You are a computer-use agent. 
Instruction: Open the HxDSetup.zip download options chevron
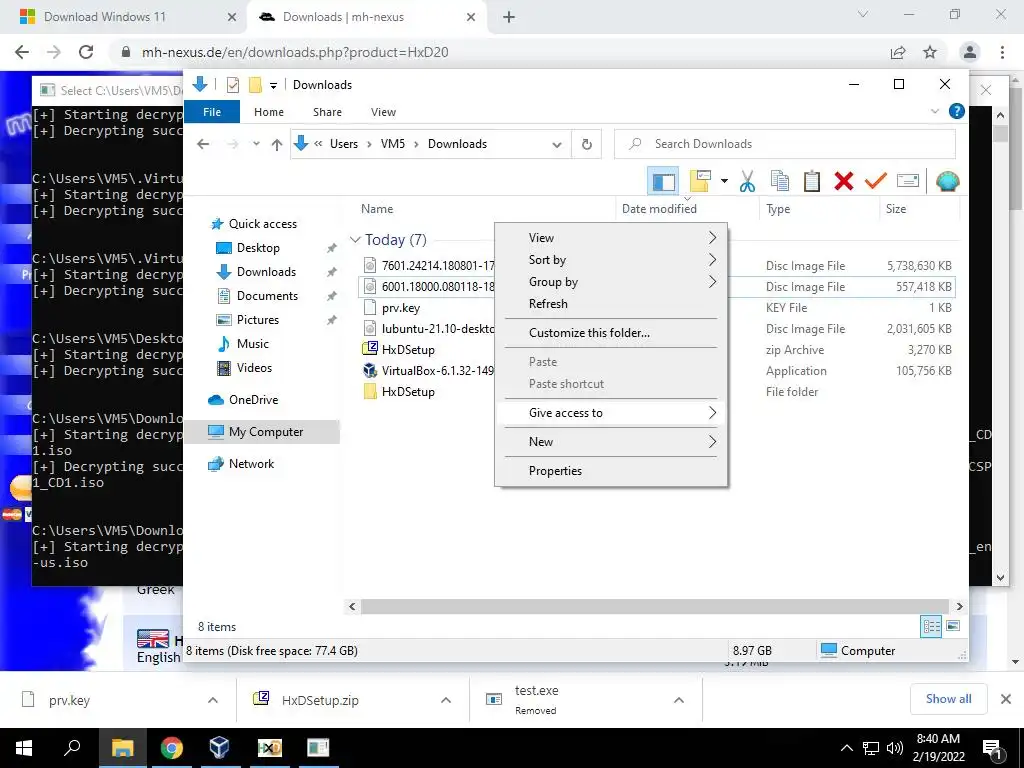pos(446,700)
